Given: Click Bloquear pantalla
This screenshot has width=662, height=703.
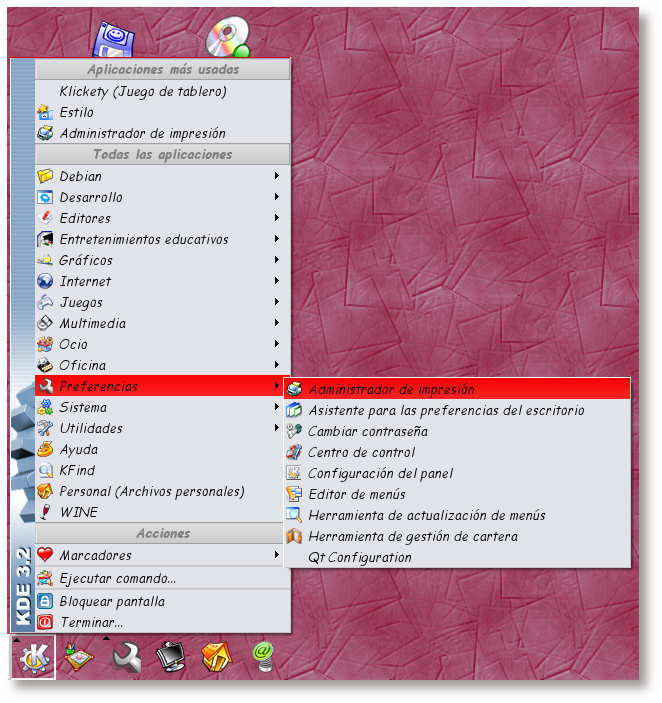Looking at the screenshot, I should click(112, 601).
